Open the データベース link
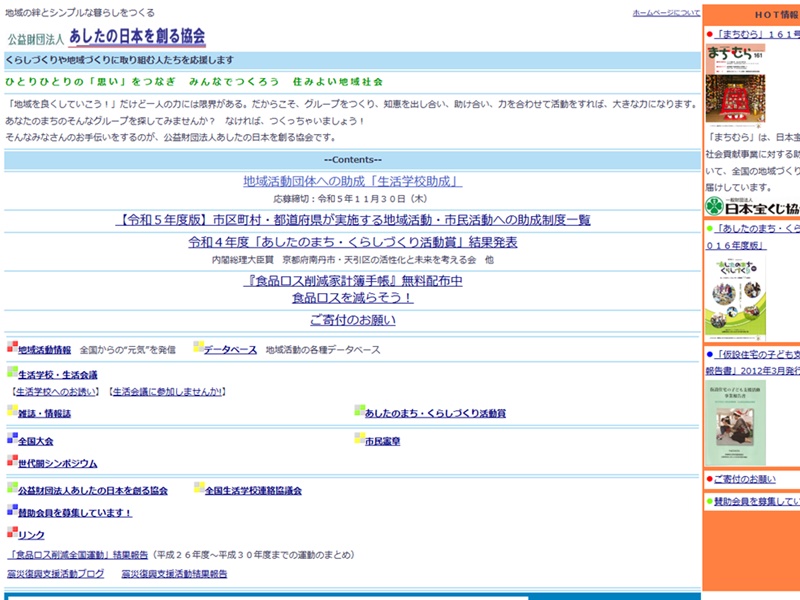The width and height of the screenshot is (800, 600). 230,350
